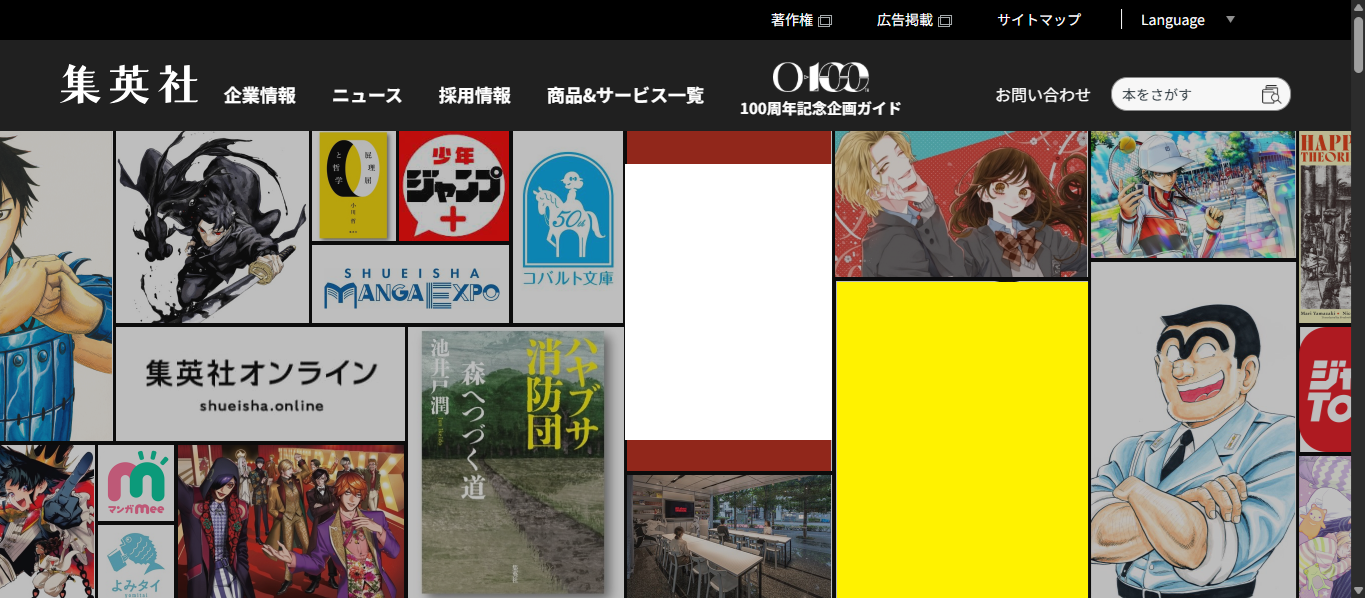Open the ニュース menu
The image size is (1365, 598).
(x=367, y=96)
